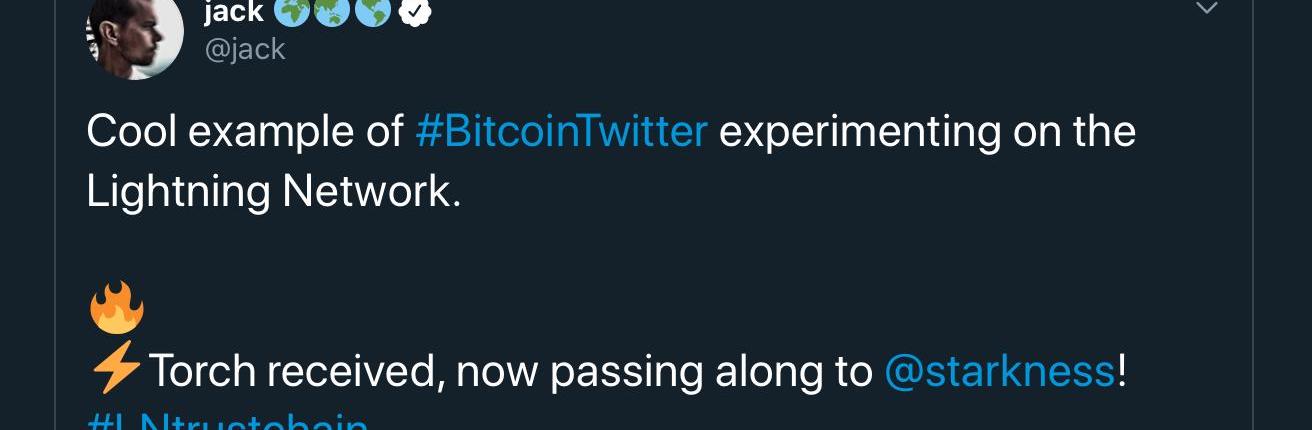The image size is (1312, 430).
Task: Open the @jack handle below name
Action: 245,48
